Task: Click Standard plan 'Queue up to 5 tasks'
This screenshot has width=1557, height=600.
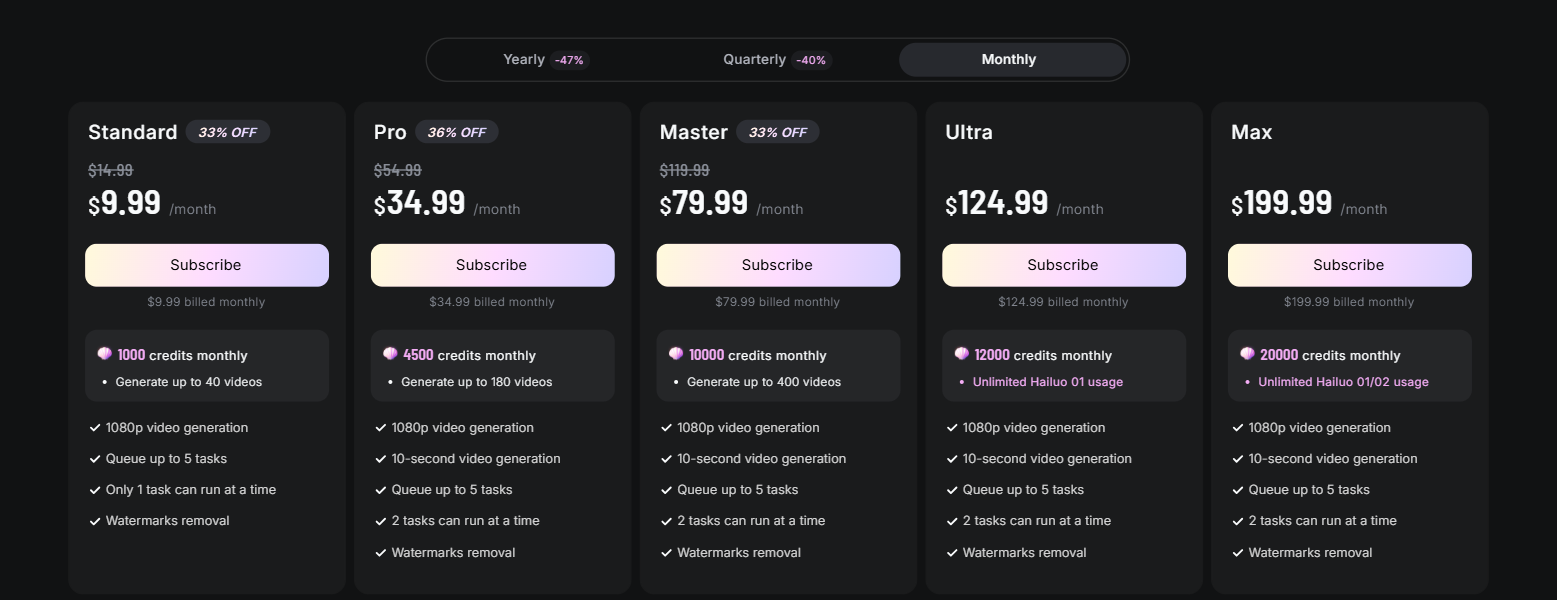Action: (166, 459)
